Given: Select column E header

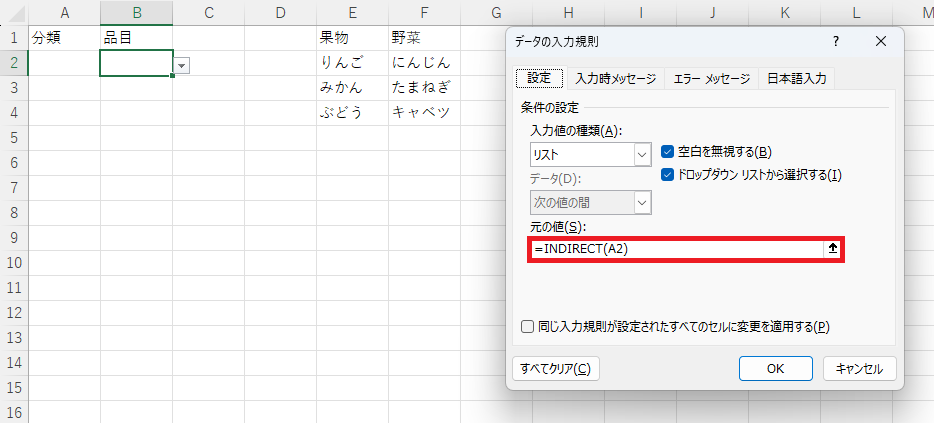Looking at the screenshot, I should 353,13.
